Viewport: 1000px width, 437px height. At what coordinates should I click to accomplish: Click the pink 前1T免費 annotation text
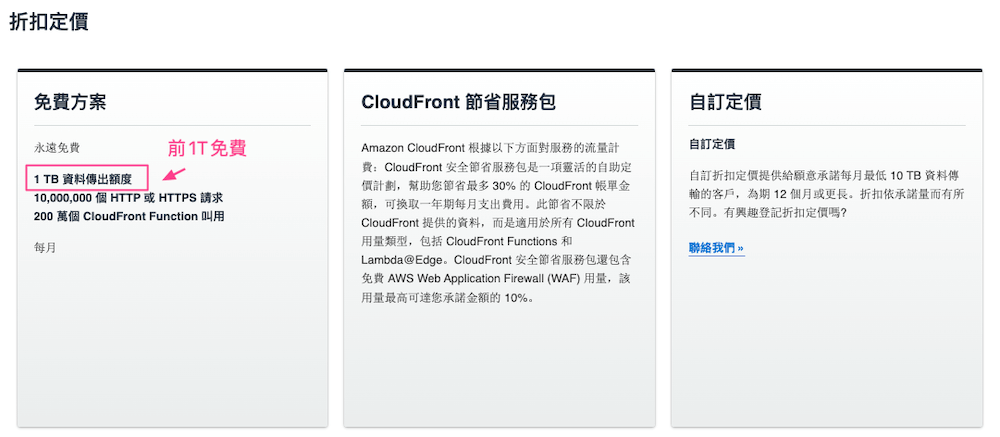click(x=207, y=149)
